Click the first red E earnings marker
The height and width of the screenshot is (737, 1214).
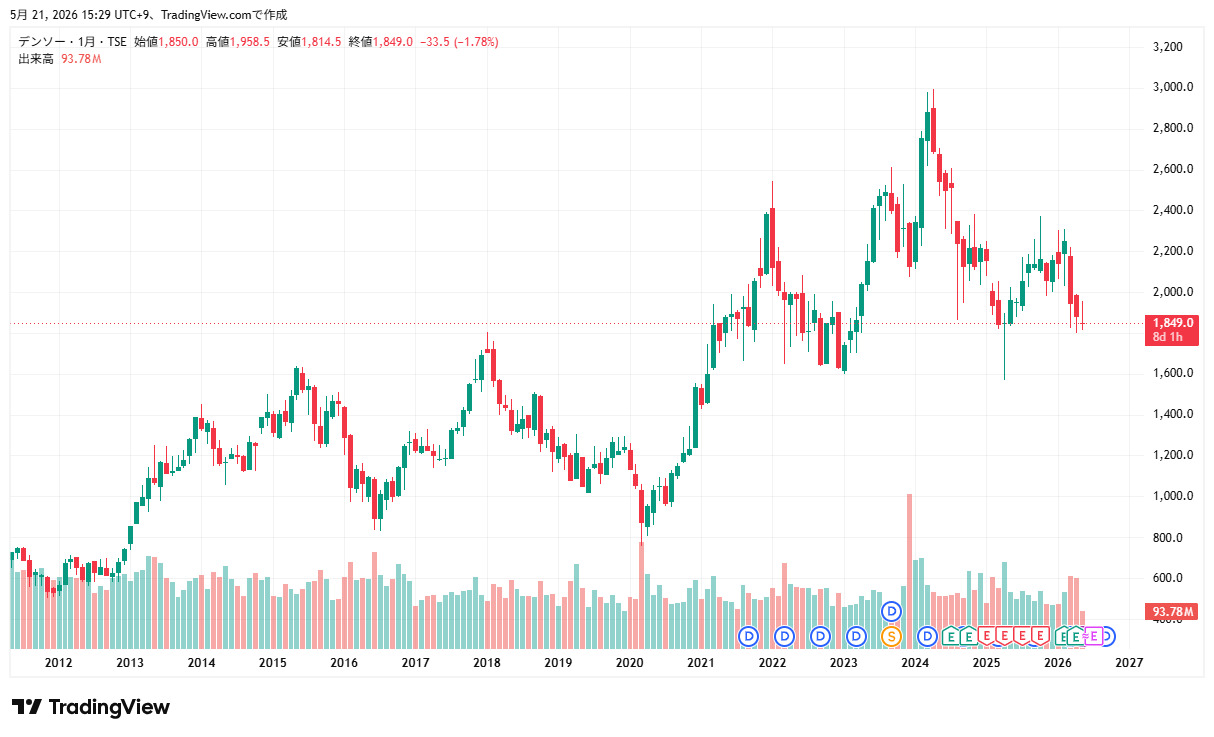[986, 636]
